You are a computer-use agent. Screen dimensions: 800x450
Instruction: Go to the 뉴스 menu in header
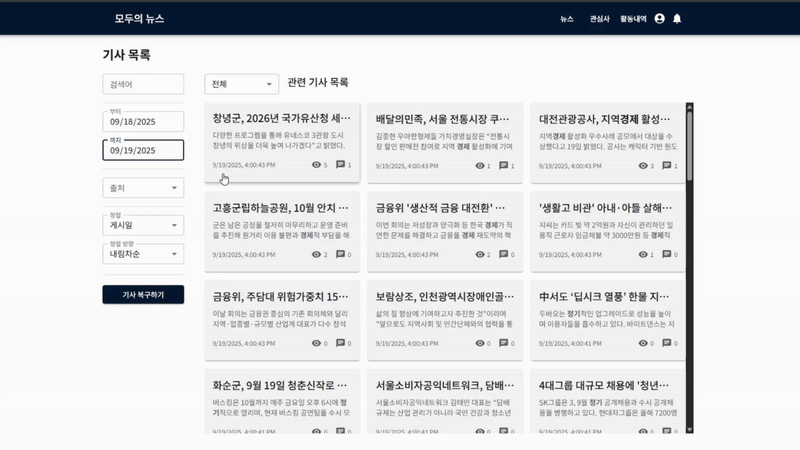567,19
